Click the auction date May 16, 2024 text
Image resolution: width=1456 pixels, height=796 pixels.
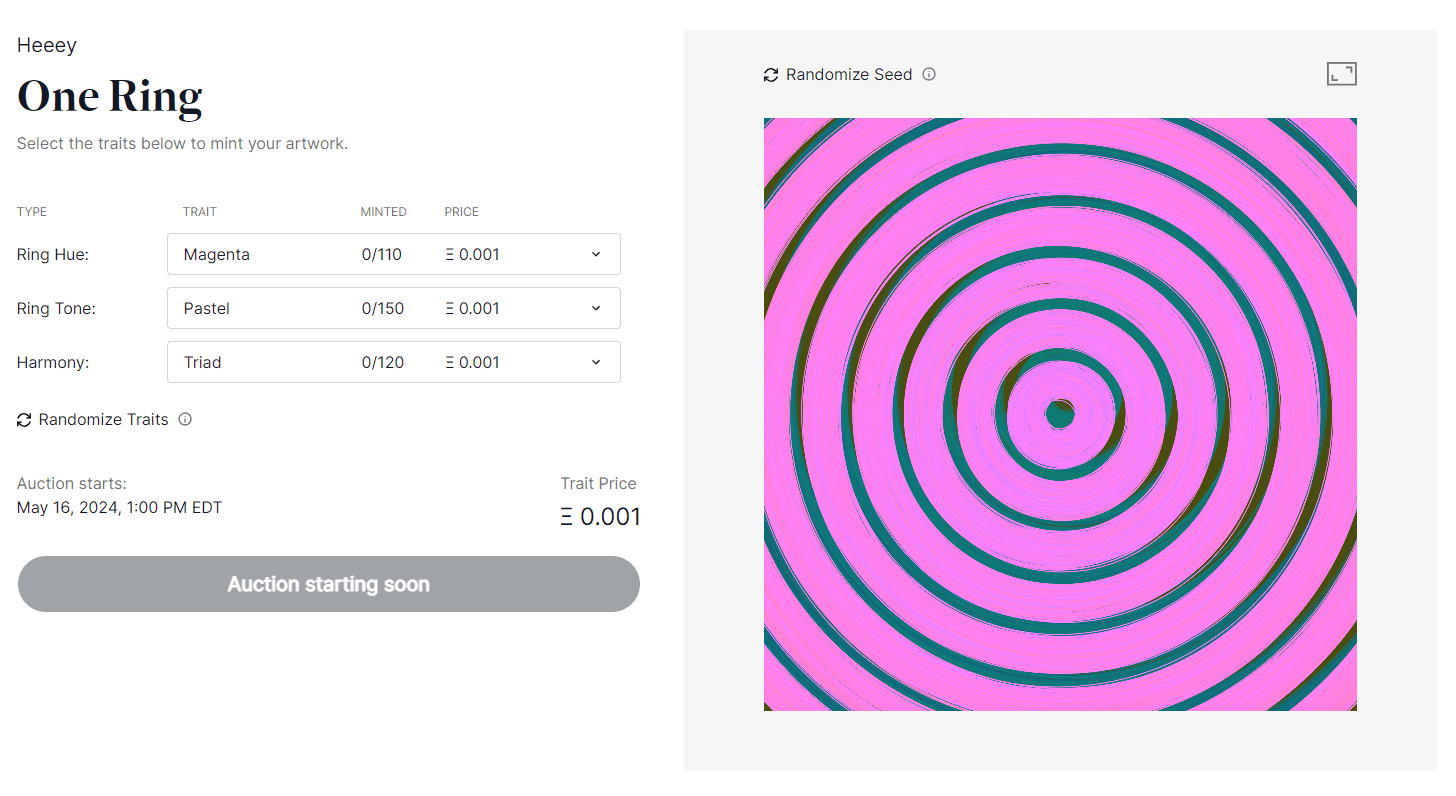coord(120,507)
